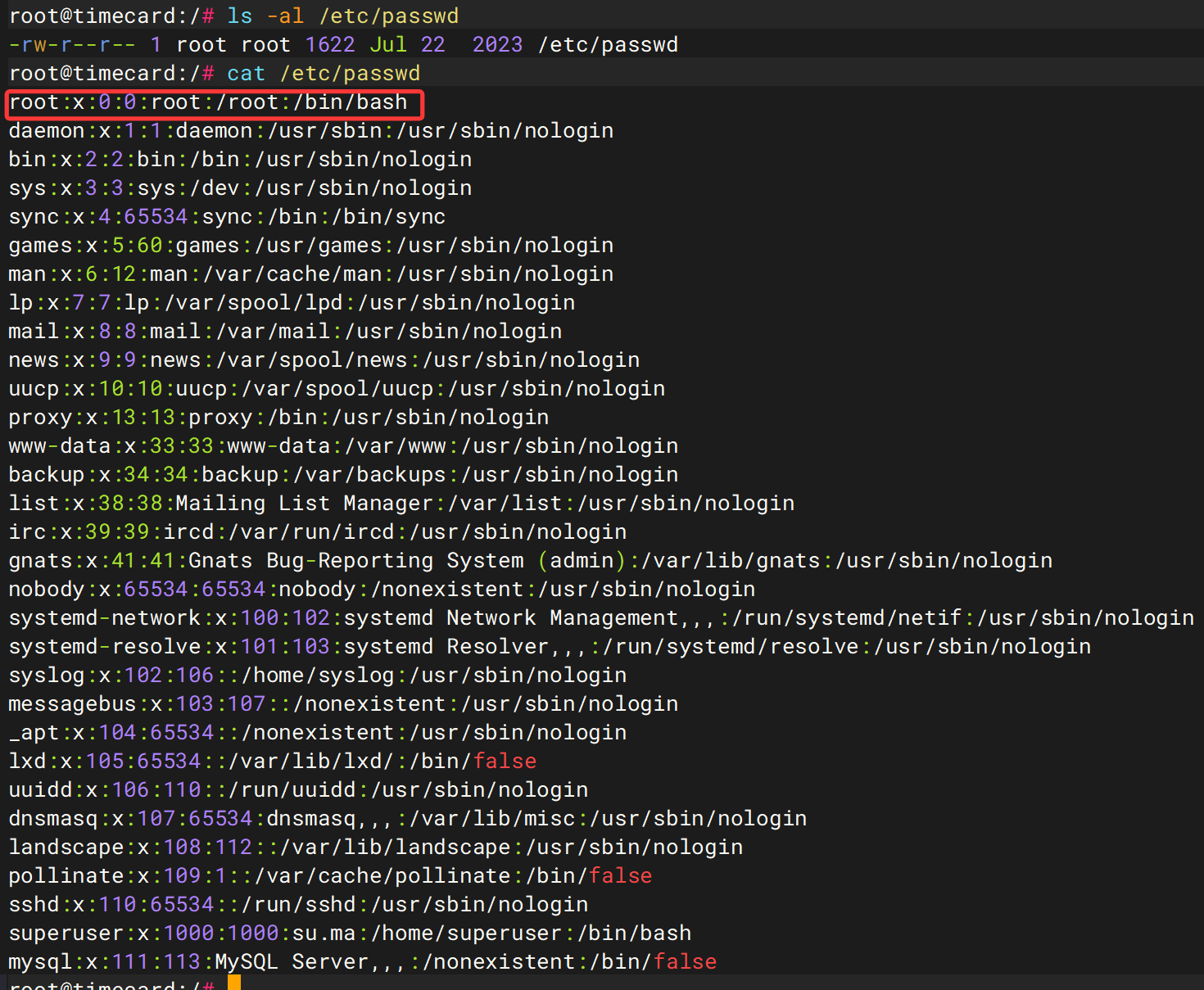Click the daemon:x:1:1 entry line
1204x990 pixels.
[311, 130]
